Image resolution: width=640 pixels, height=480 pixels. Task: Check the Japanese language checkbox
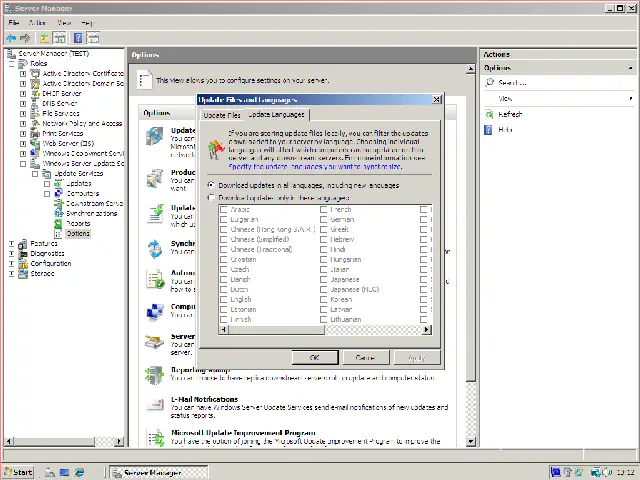point(324,279)
